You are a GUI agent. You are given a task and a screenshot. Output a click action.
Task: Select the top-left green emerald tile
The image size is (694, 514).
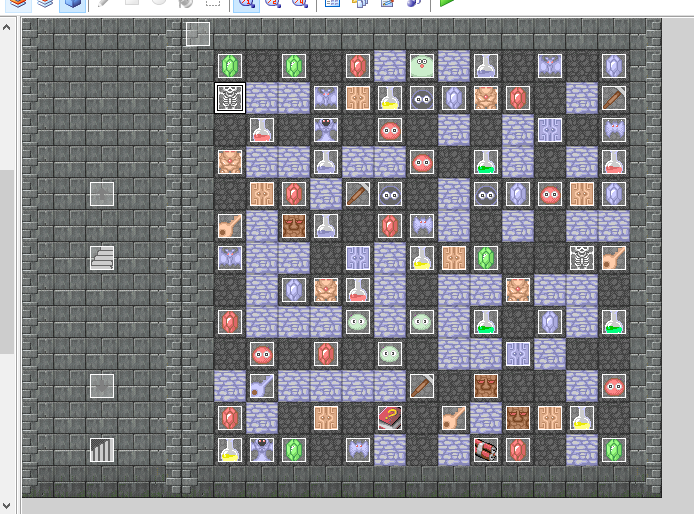(x=230, y=66)
